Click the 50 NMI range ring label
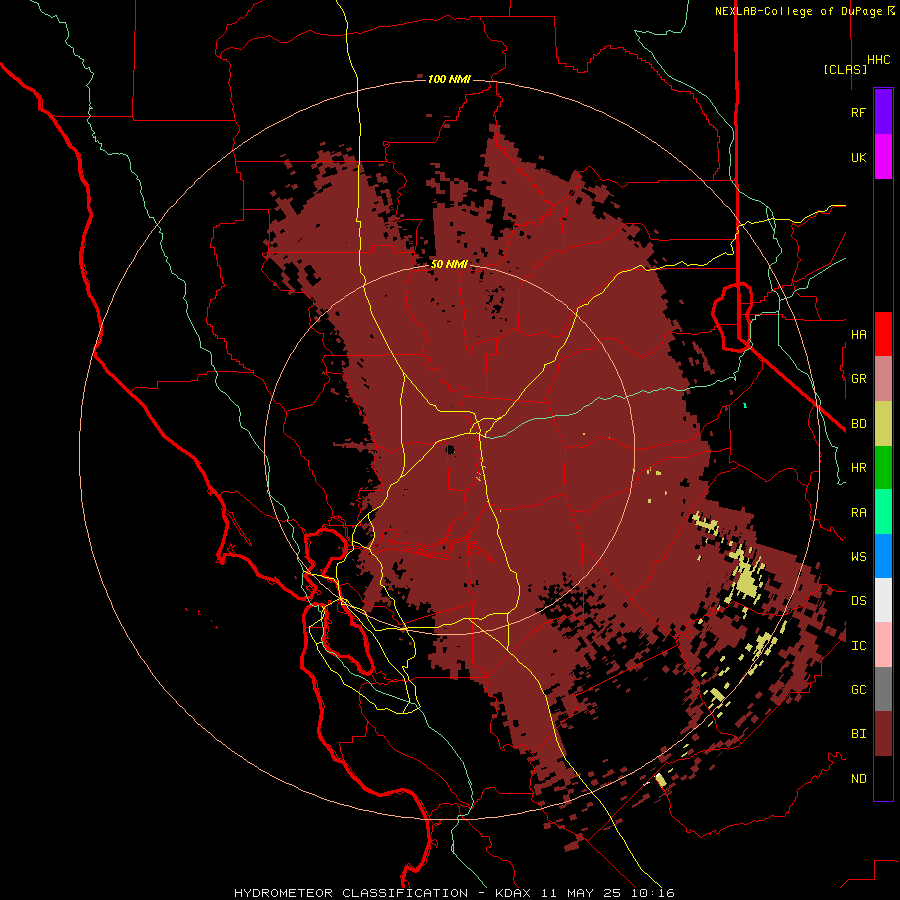The width and height of the screenshot is (900, 900). [449, 264]
